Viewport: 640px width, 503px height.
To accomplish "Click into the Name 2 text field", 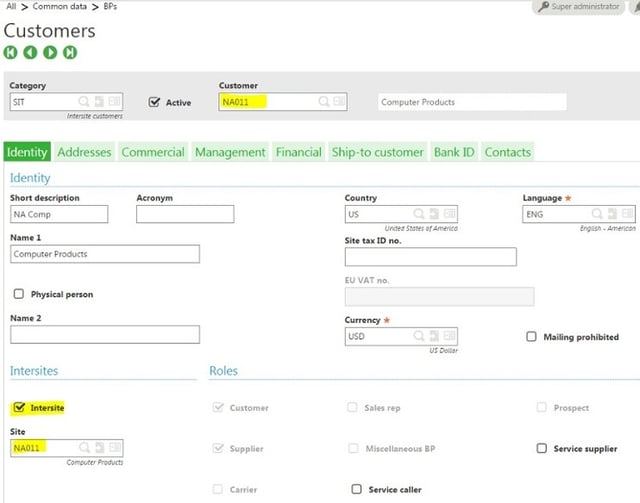I will [105, 335].
